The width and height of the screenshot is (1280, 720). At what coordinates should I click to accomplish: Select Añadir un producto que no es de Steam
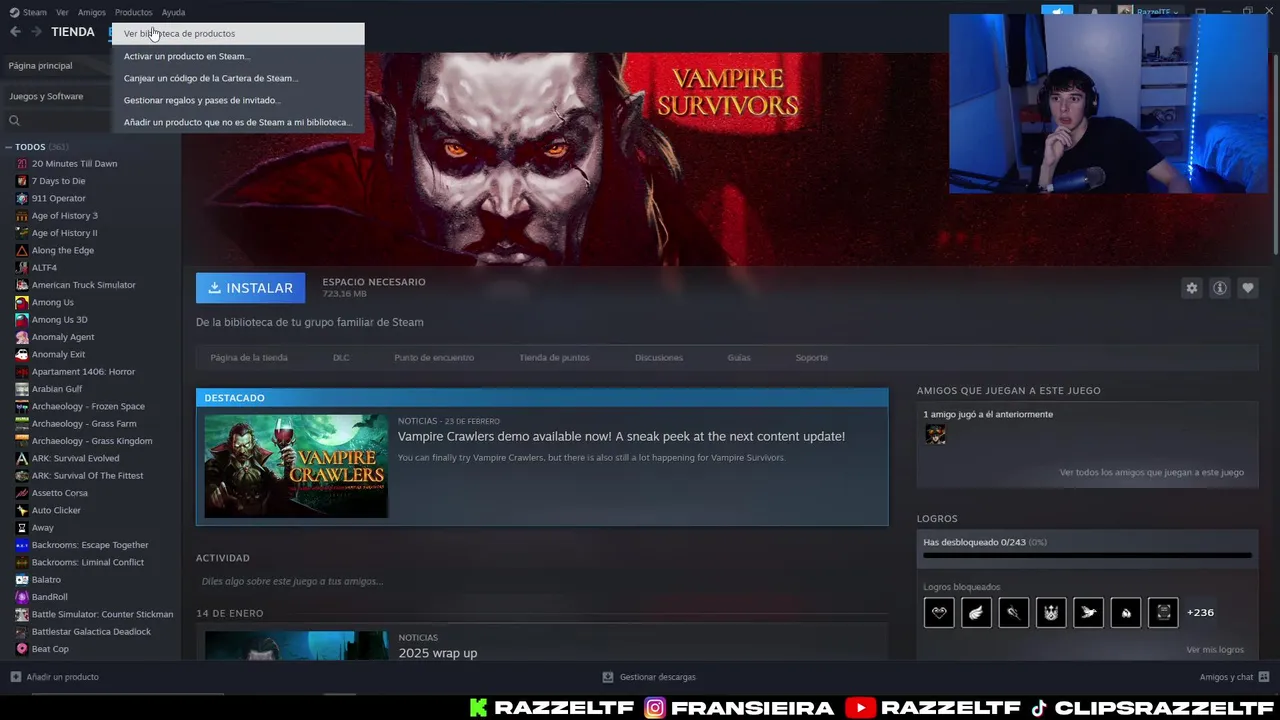[238, 122]
